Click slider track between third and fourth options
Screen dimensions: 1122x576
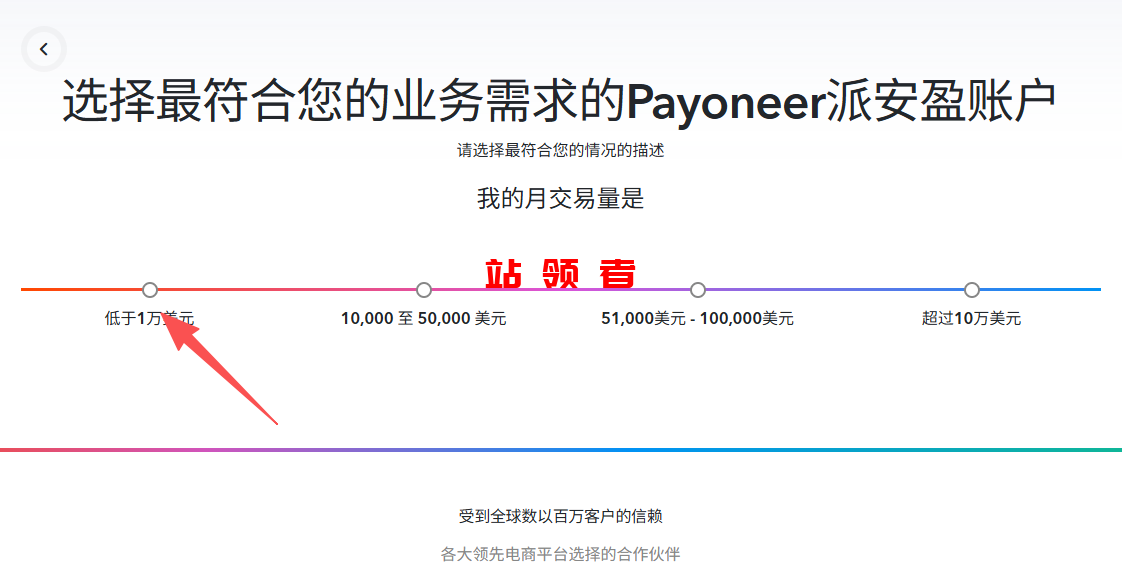pyautogui.click(x=835, y=290)
